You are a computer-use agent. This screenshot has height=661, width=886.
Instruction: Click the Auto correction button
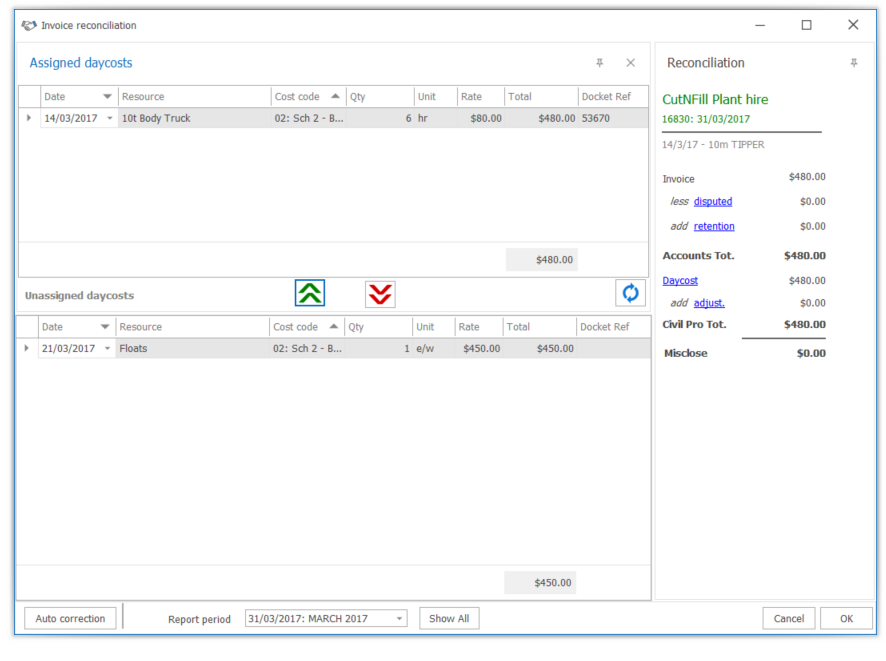(70, 619)
